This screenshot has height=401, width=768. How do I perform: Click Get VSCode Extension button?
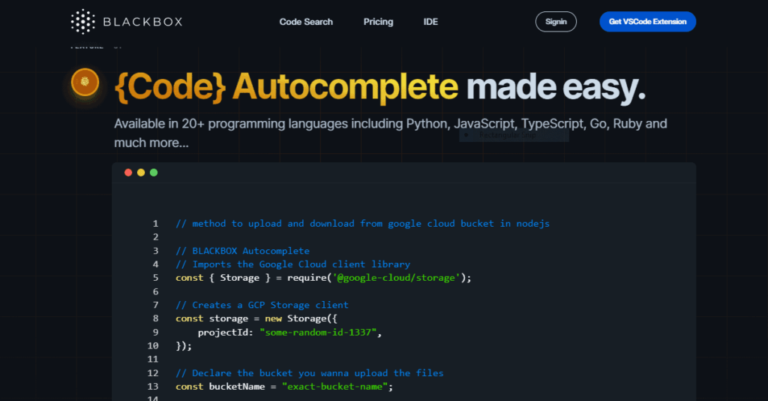point(648,22)
